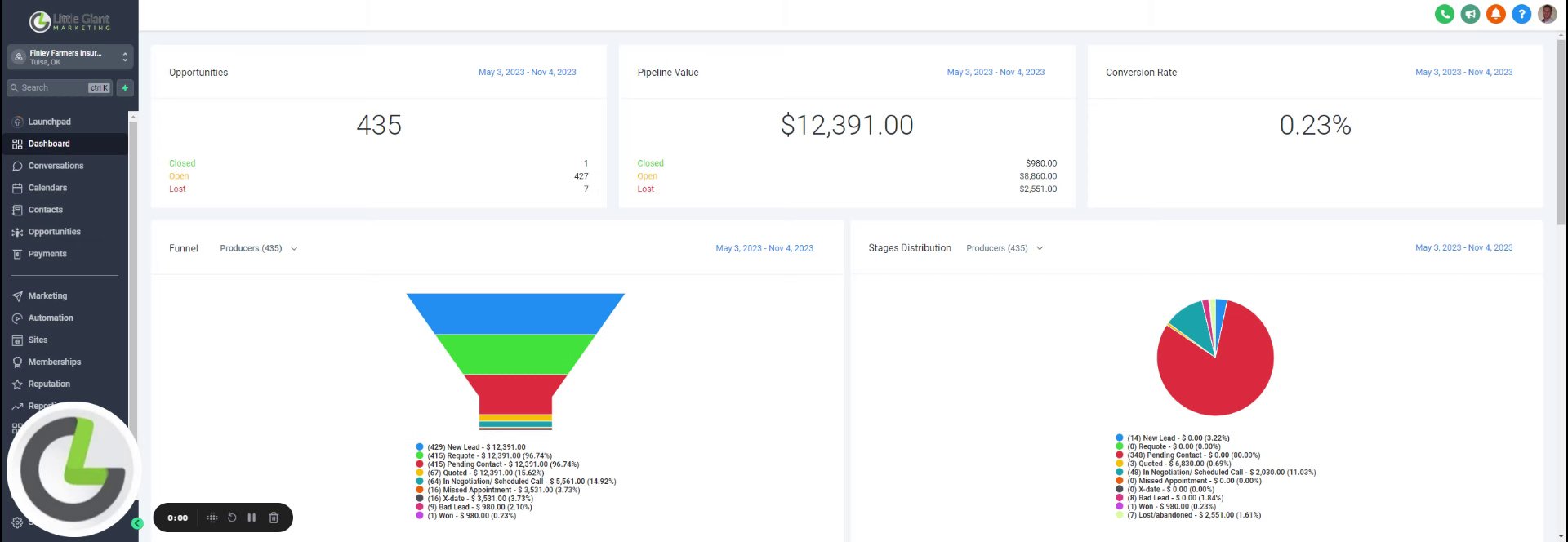1568x542 pixels.
Task: Click the Opportunities icon in sidebar
Action: [17, 232]
